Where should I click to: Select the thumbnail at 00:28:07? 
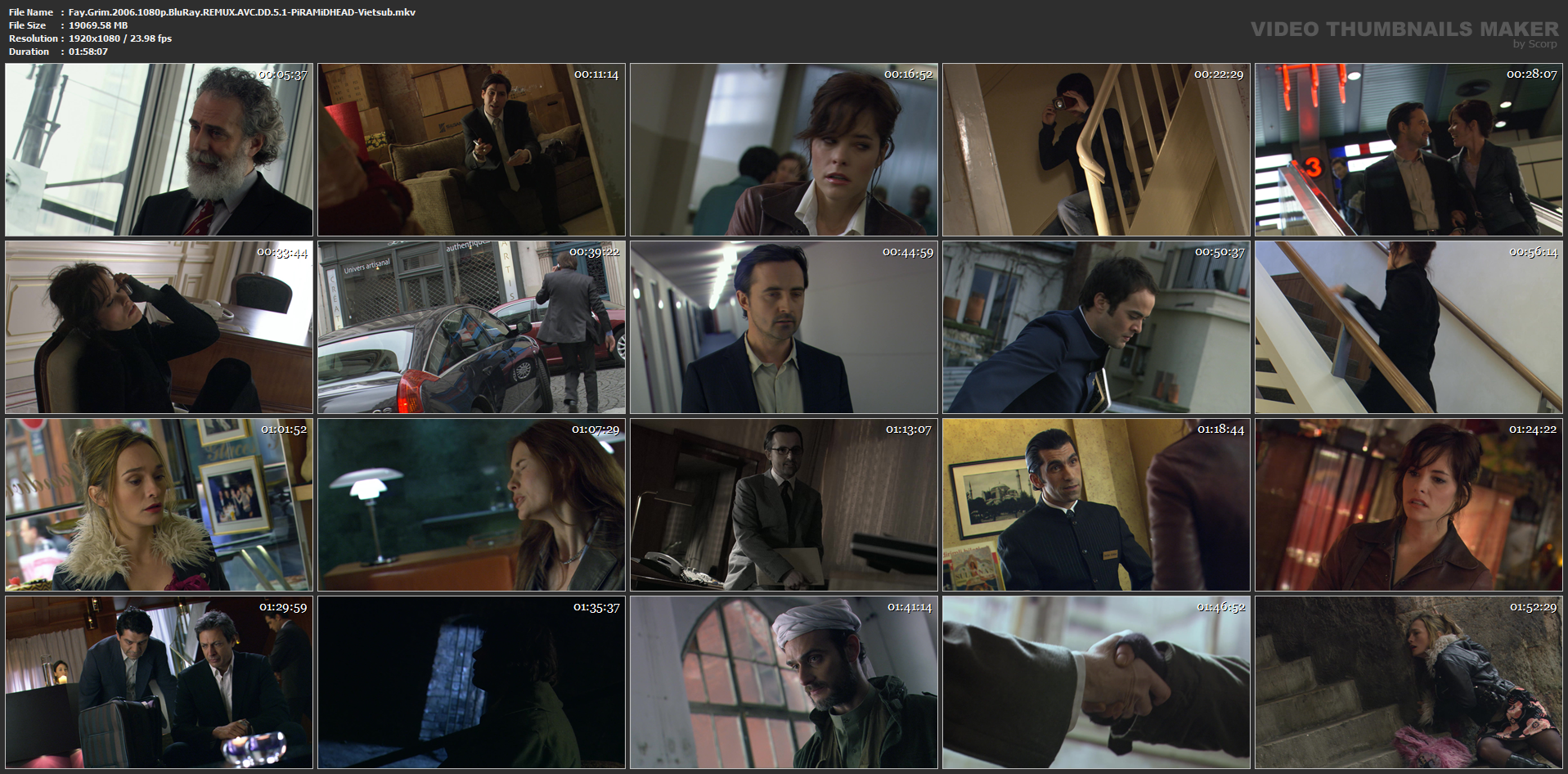click(1409, 150)
